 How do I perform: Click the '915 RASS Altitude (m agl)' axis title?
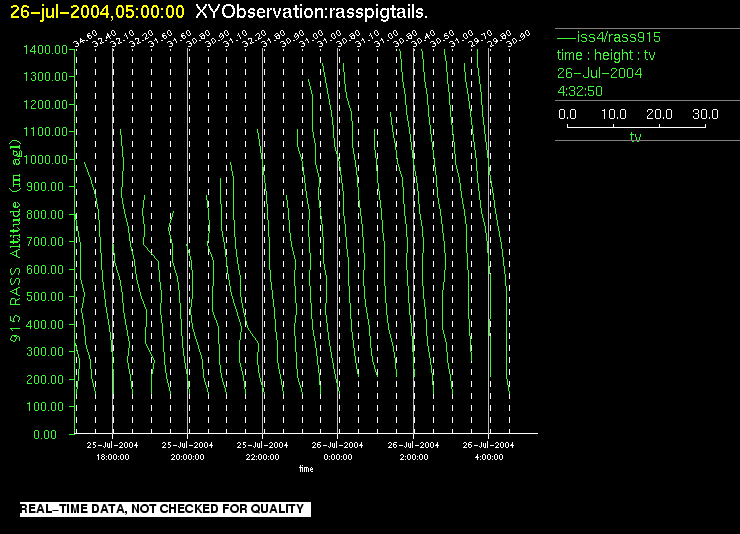[x=16, y=241]
